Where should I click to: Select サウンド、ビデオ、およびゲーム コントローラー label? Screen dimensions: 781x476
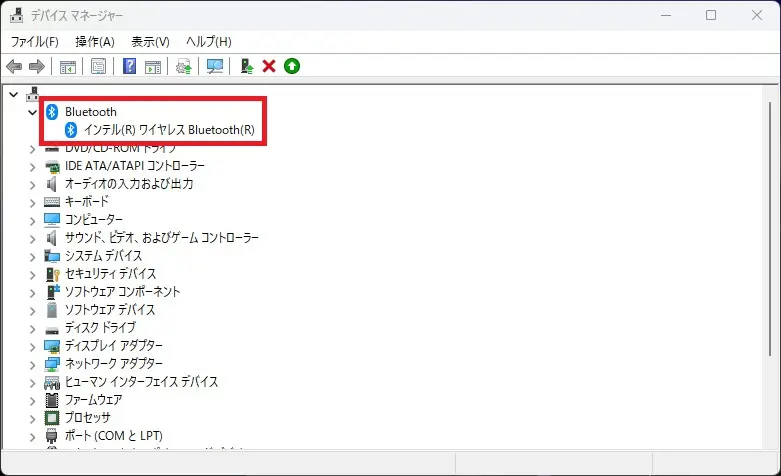[162, 238]
